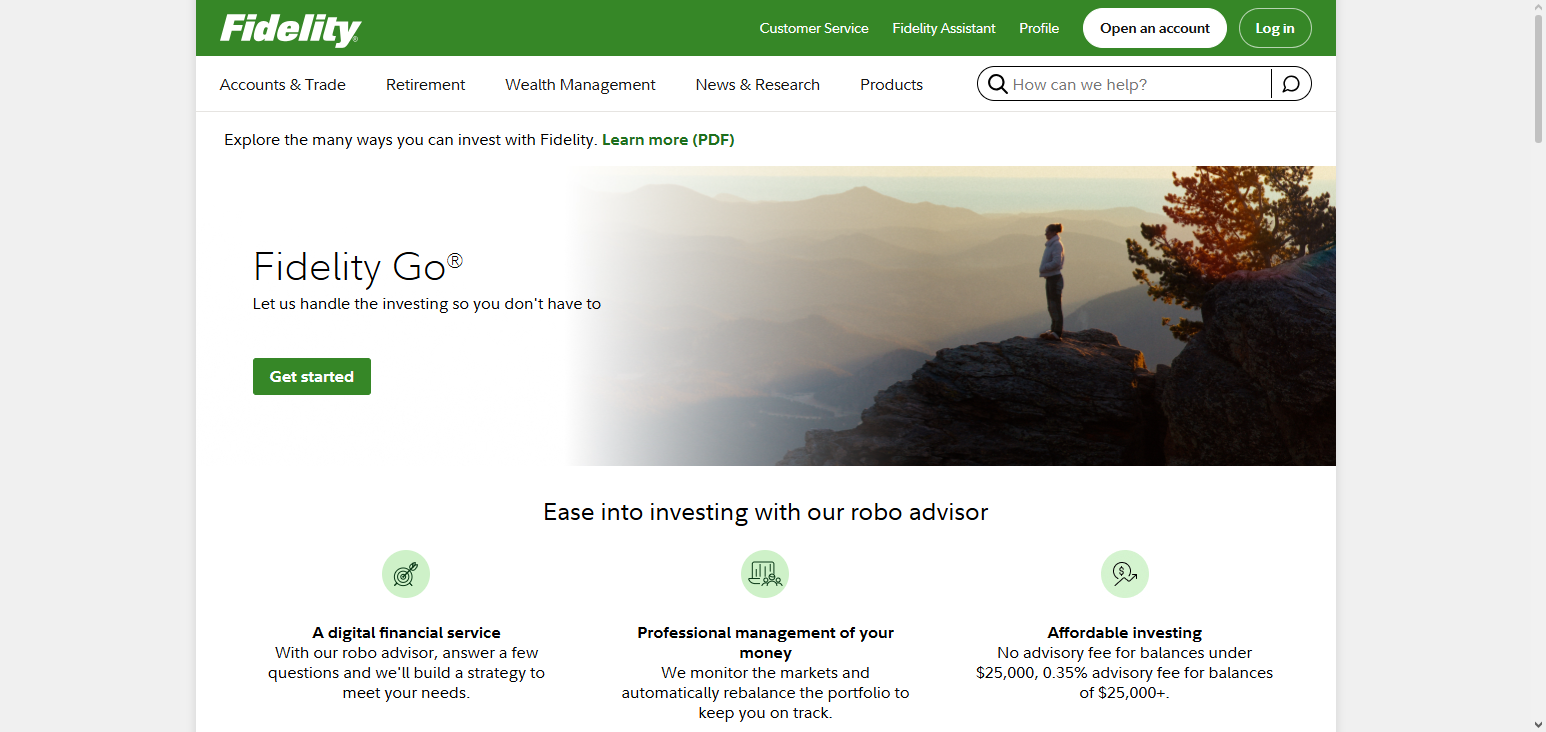Image resolution: width=1546 pixels, height=732 pixels.
Task: Open News & Research
Action: point(757,84)
